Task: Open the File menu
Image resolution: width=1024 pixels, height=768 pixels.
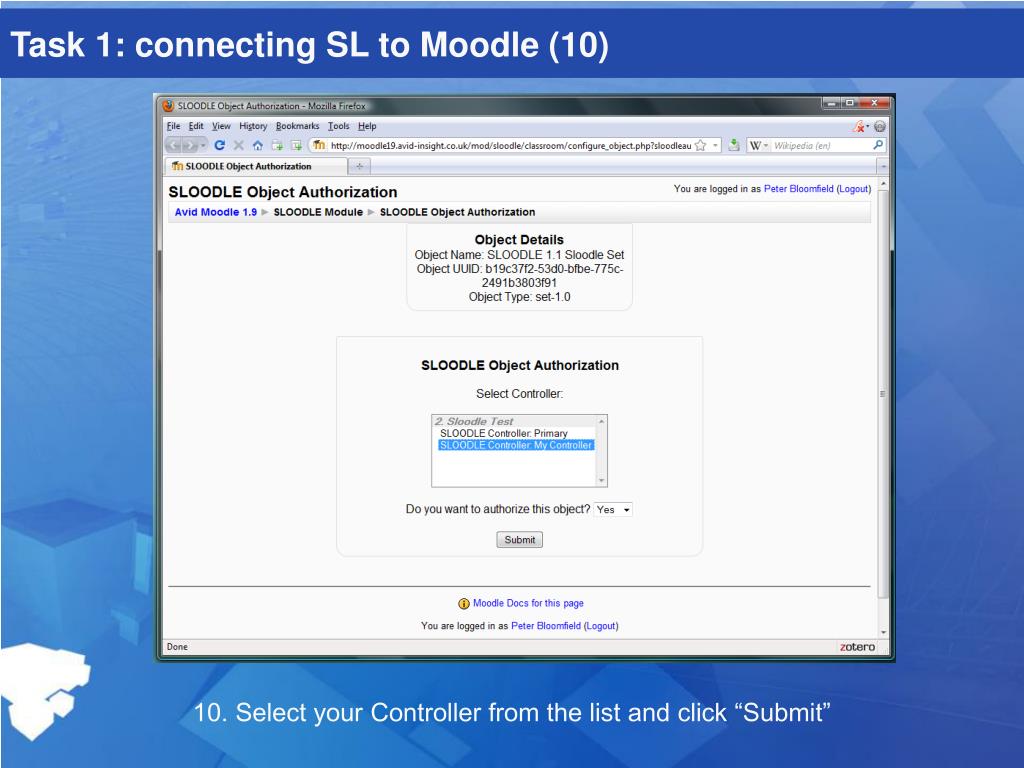Action: tap(173, 126)
